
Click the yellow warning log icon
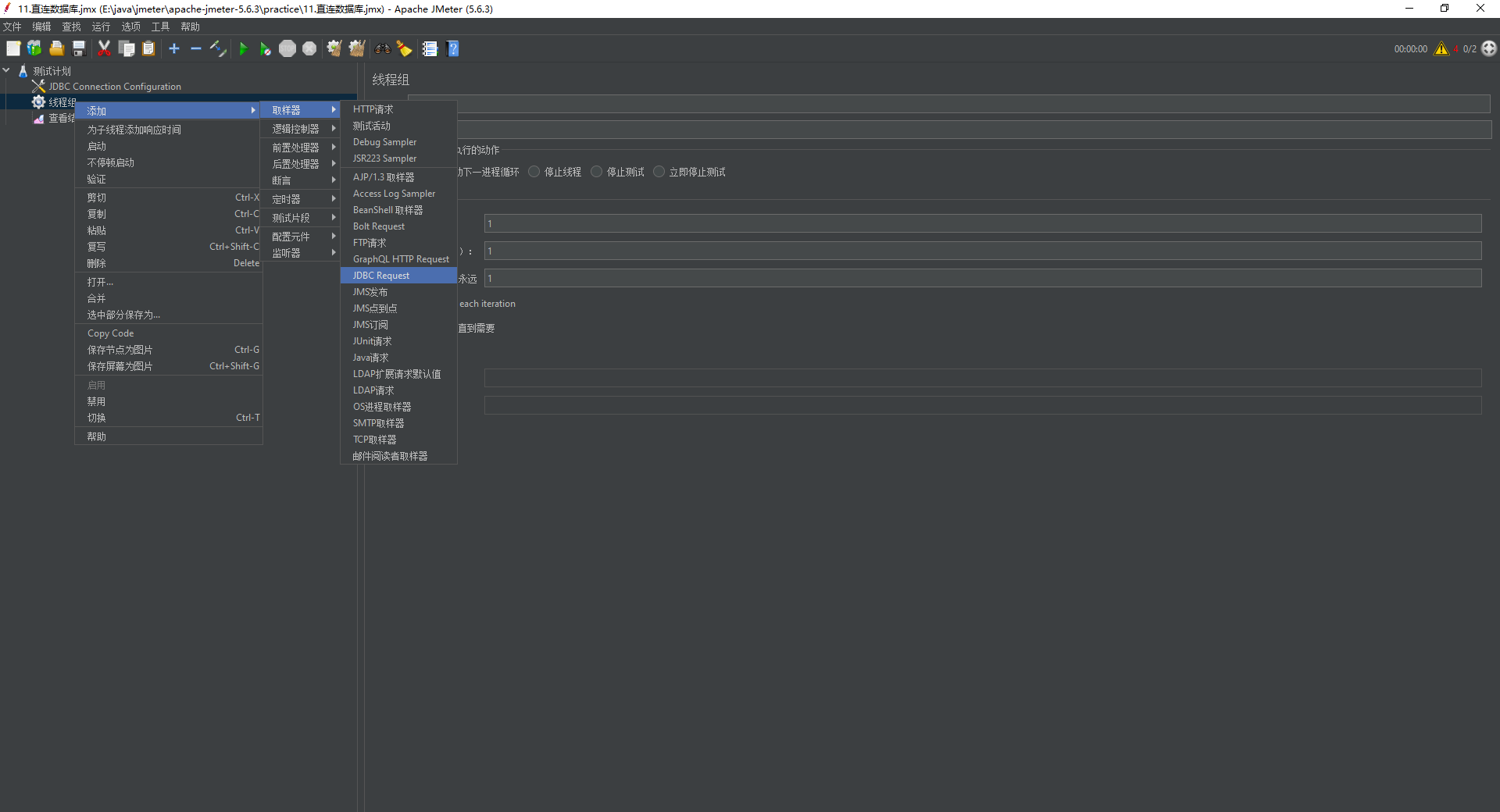(1441, 48)
